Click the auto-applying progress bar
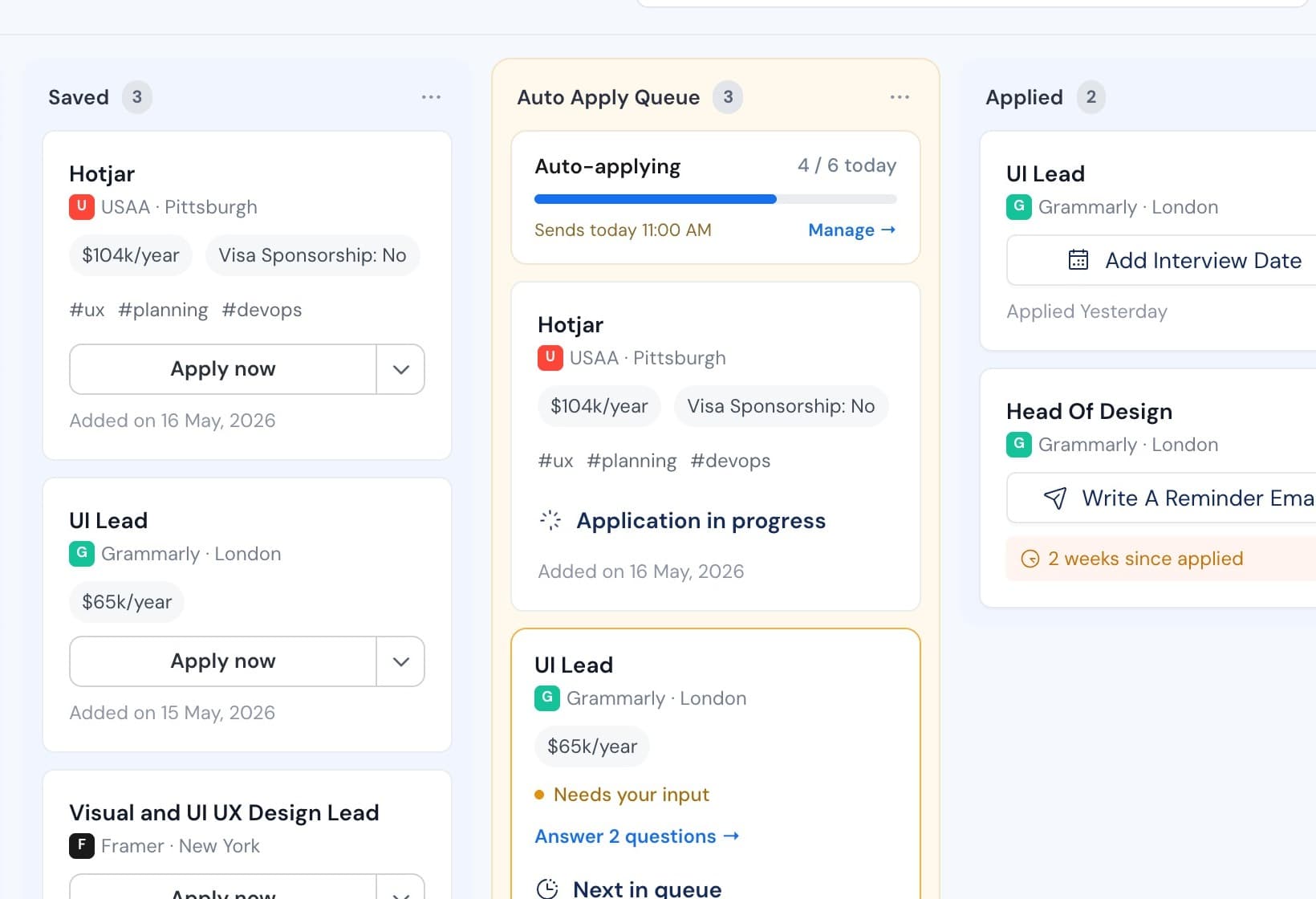The image size is (1316, 899). click(x=716, y=199)
